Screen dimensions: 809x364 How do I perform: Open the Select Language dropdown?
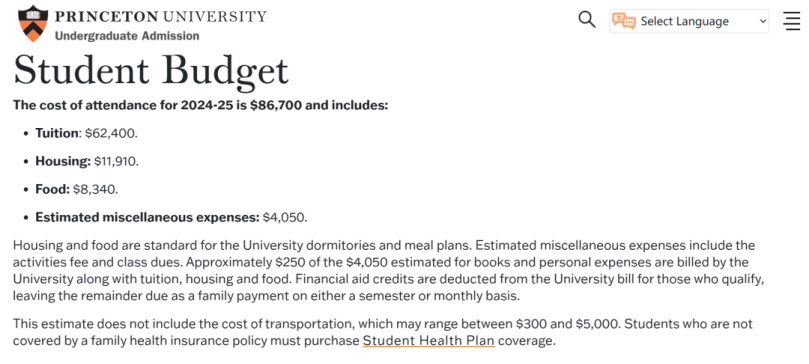[x=689, y=21]
